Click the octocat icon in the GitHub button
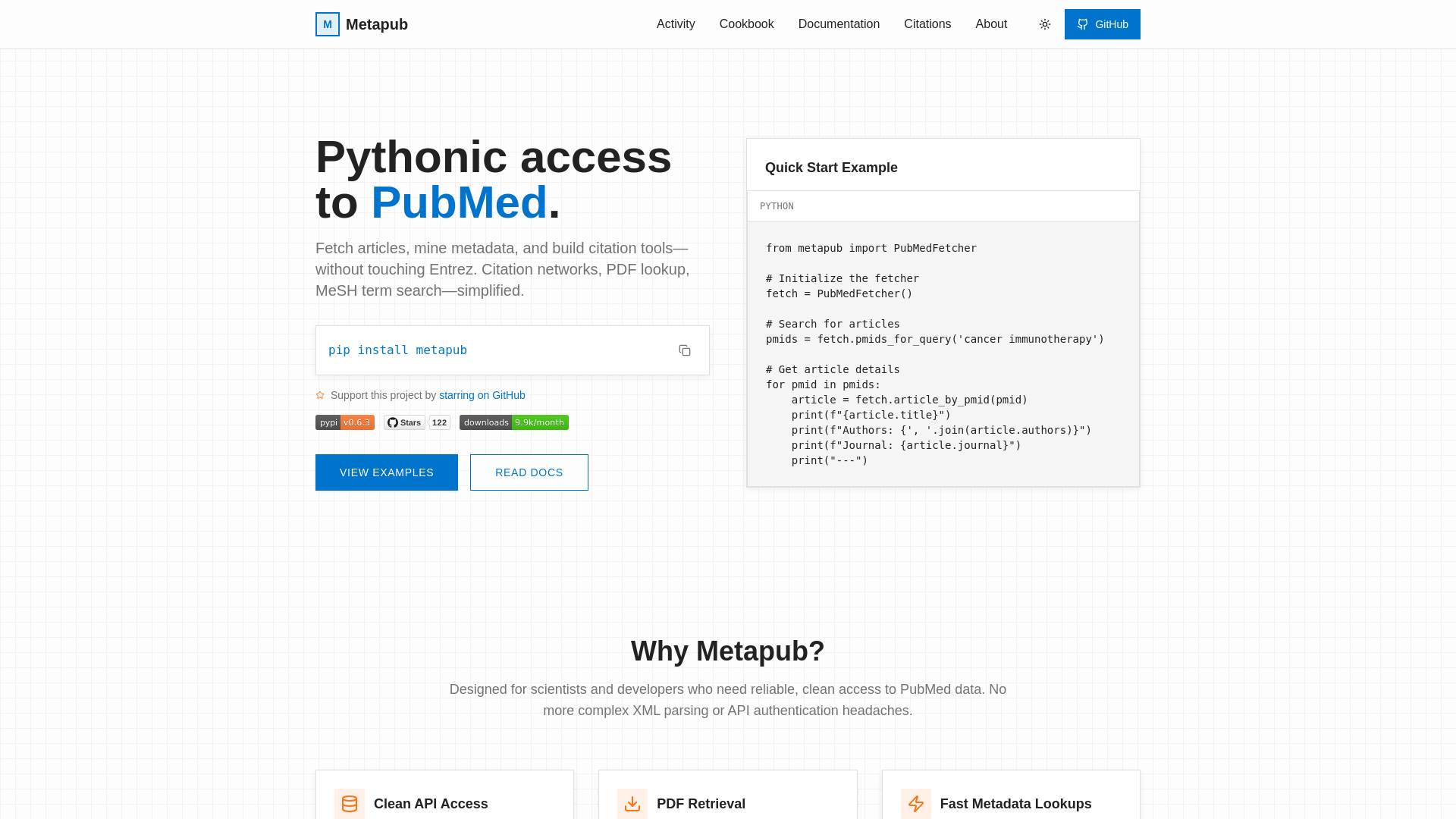1456x819 pixels. click(1083, 24)
